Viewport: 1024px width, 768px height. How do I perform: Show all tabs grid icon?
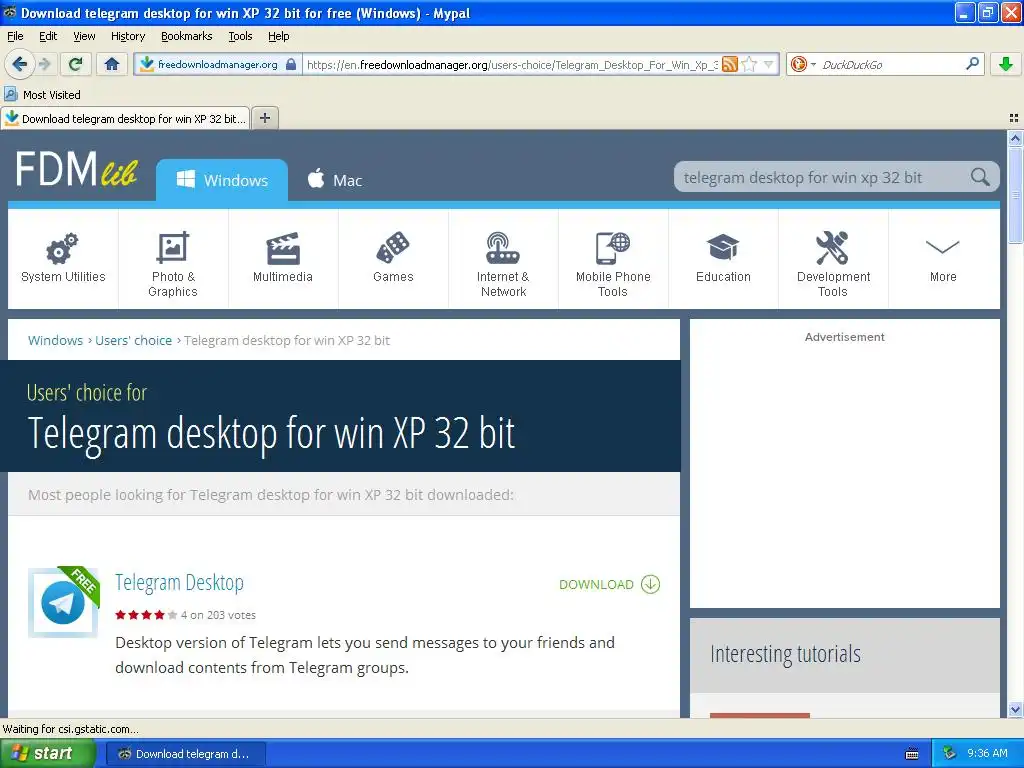[1014, 118]
